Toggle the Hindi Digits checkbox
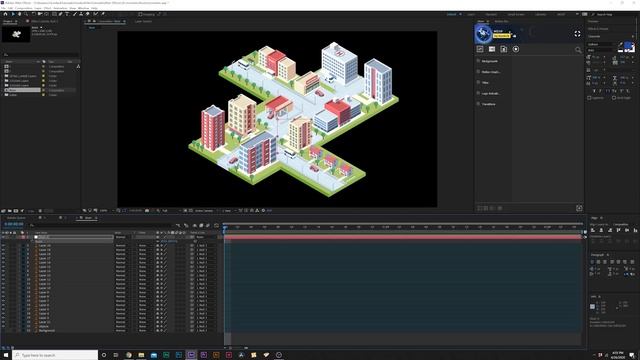This screenshot has width=640, height=360. (x=614, y=98)
